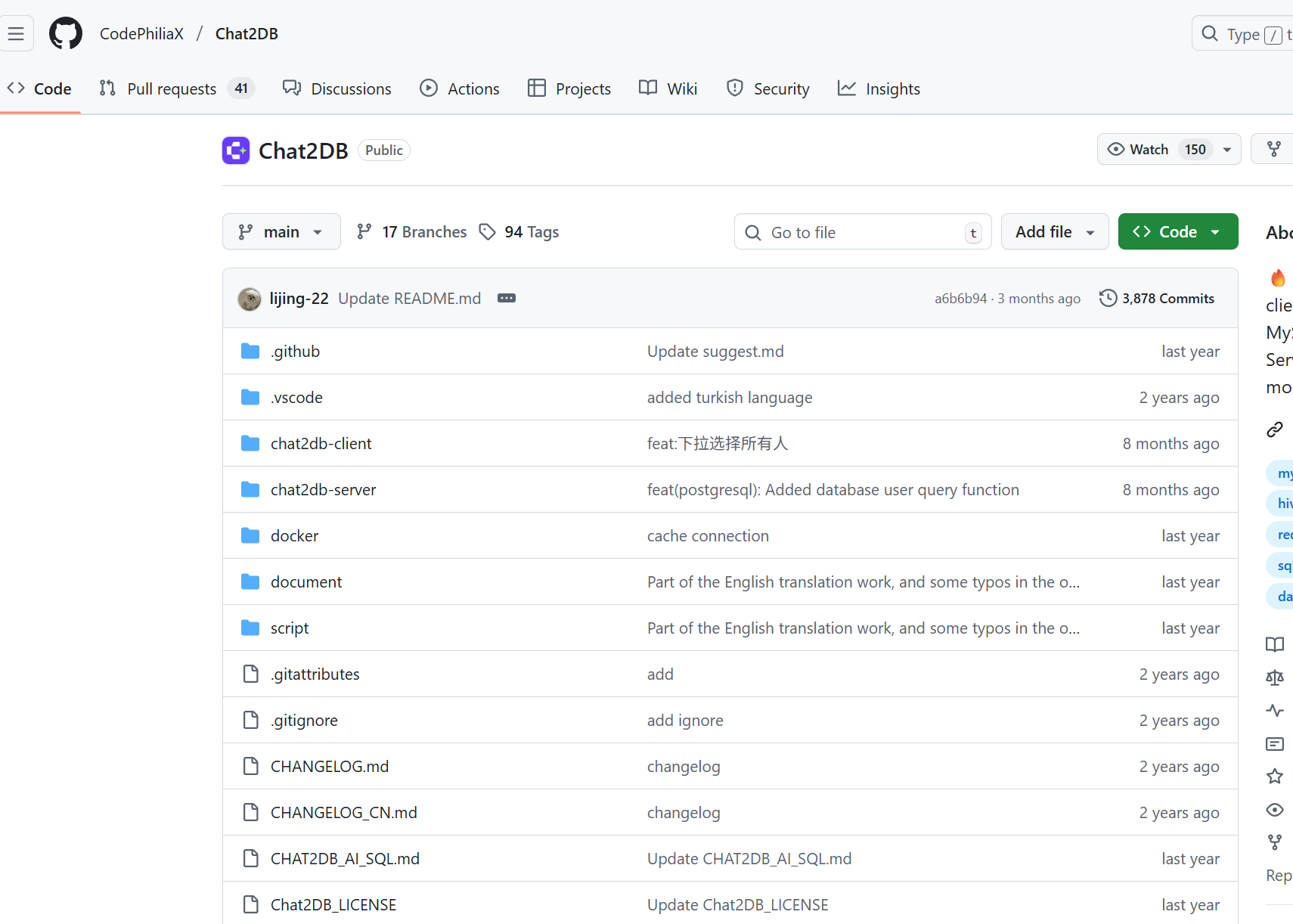Open chat2db-server folder name
Viewport: 1293px width, 924px height.
pos(323,489)
